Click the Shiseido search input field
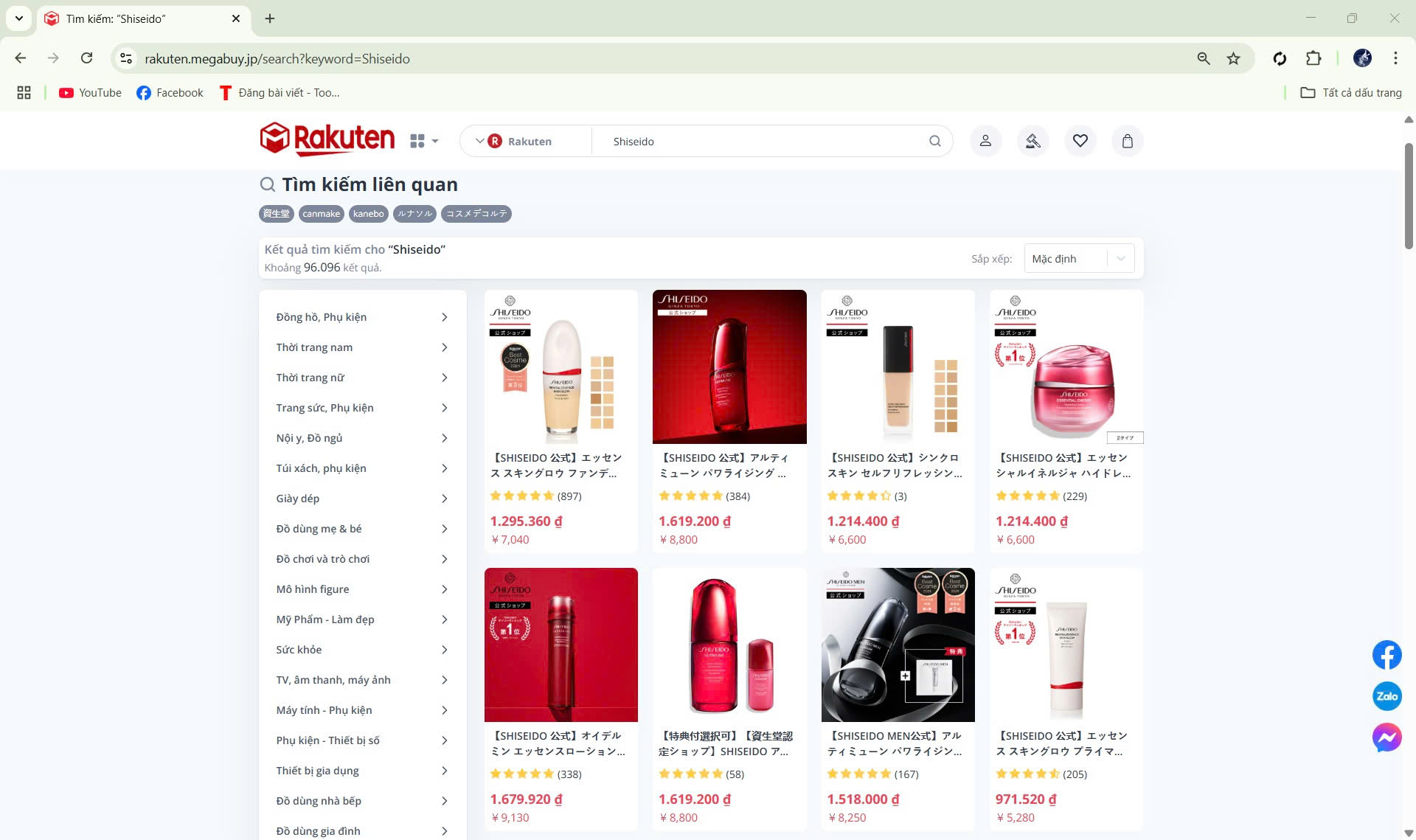This screenshot has height=840, width=1416. pyautogui.click(x=760, y=141)
